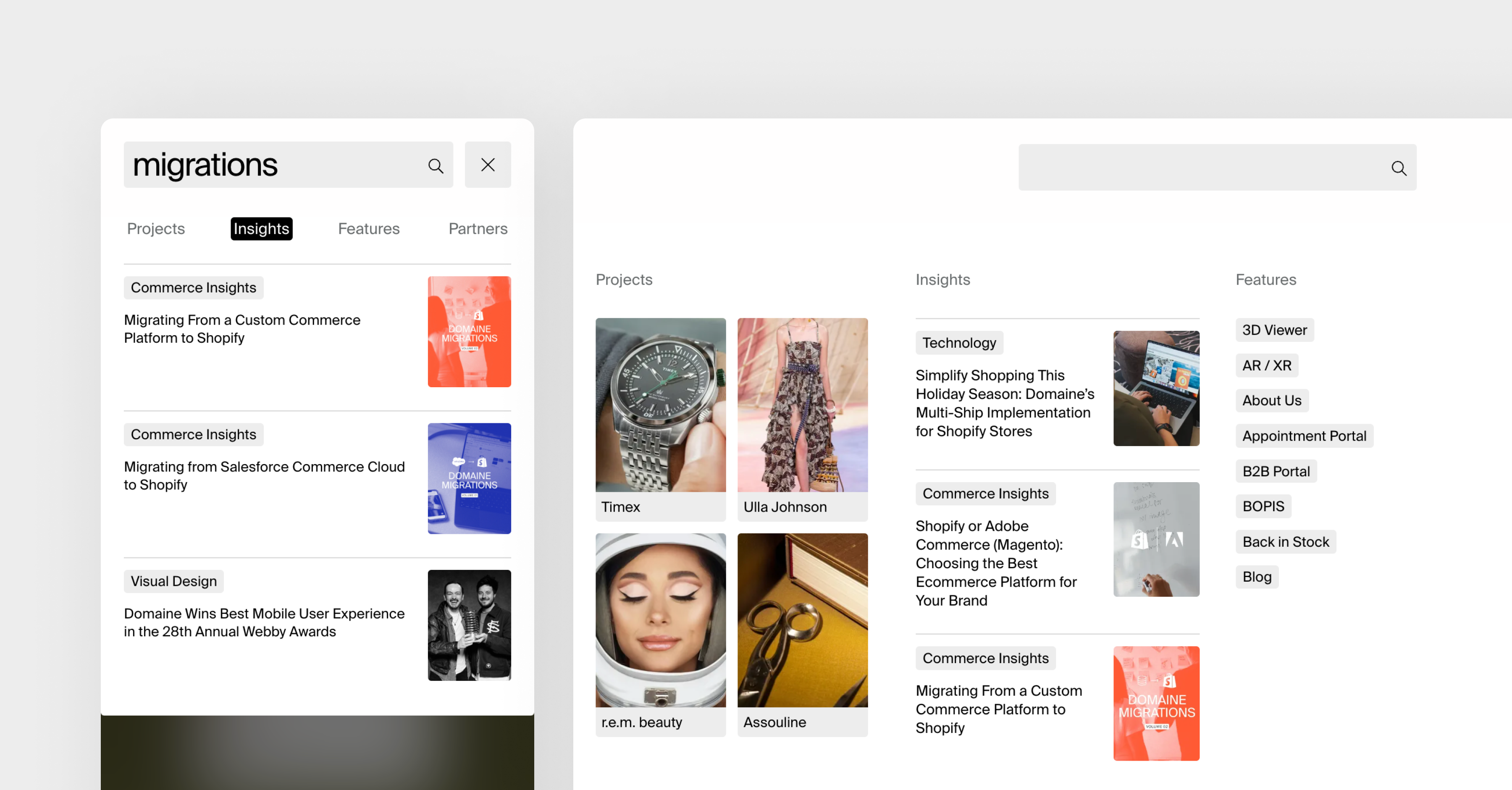Open the Timex project image
Image resolution: width=1512 pixels, height=790 pixels.
pyautogui.click(x=660, y=405)
